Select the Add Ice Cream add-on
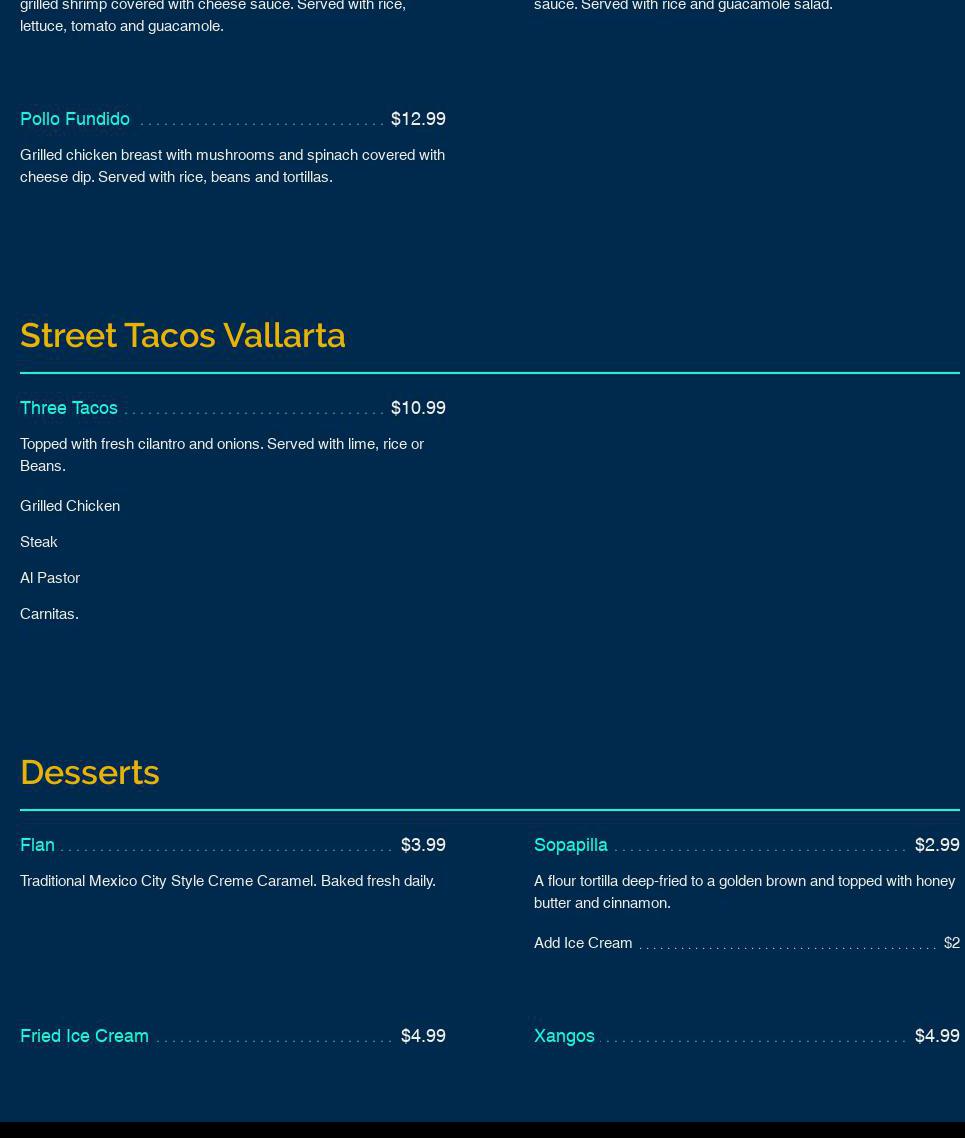The width and height of the screenshot is (965, 1138). 583,943
